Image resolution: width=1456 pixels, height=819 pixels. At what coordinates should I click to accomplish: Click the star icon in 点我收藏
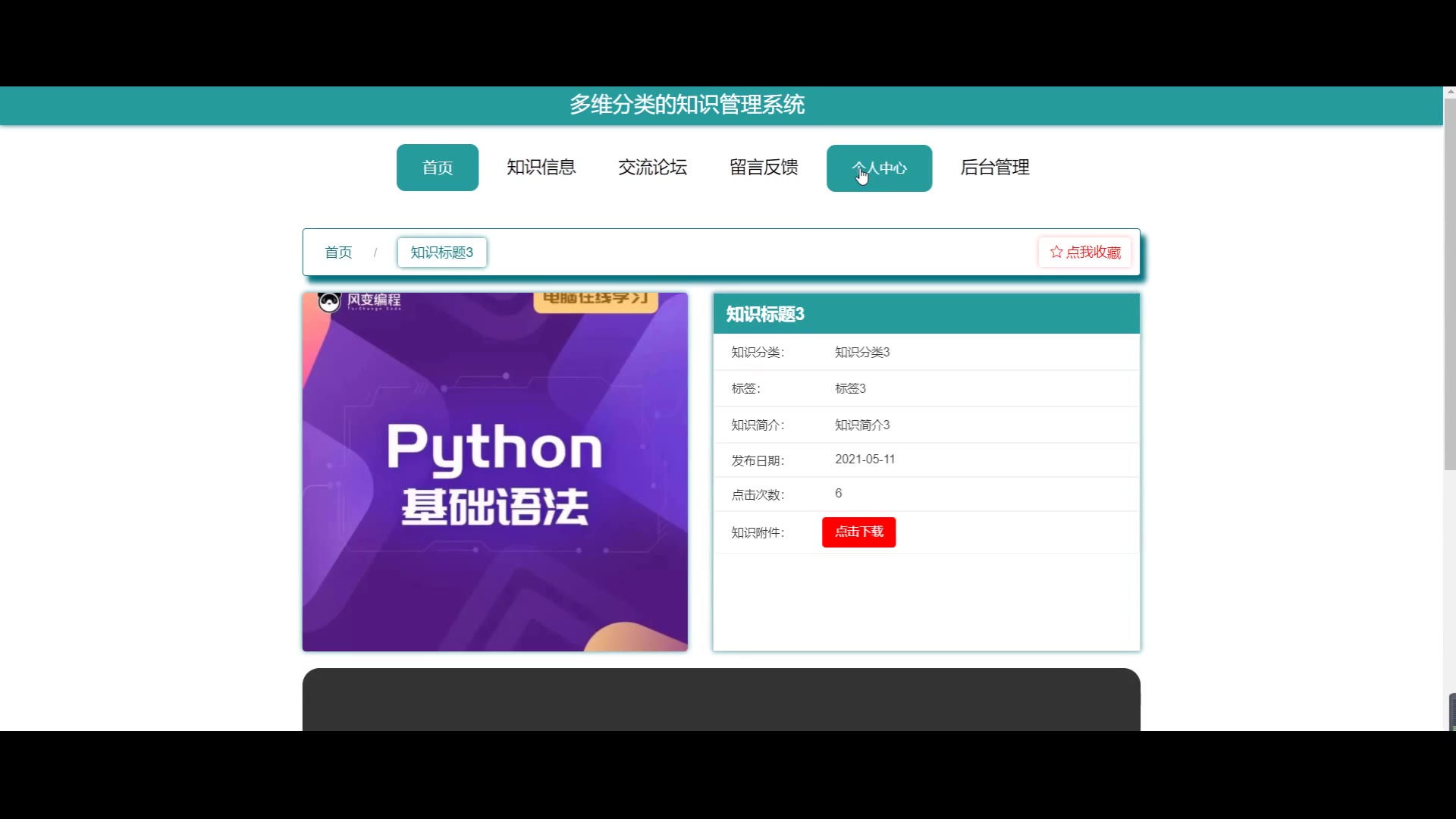[1056, 252]
